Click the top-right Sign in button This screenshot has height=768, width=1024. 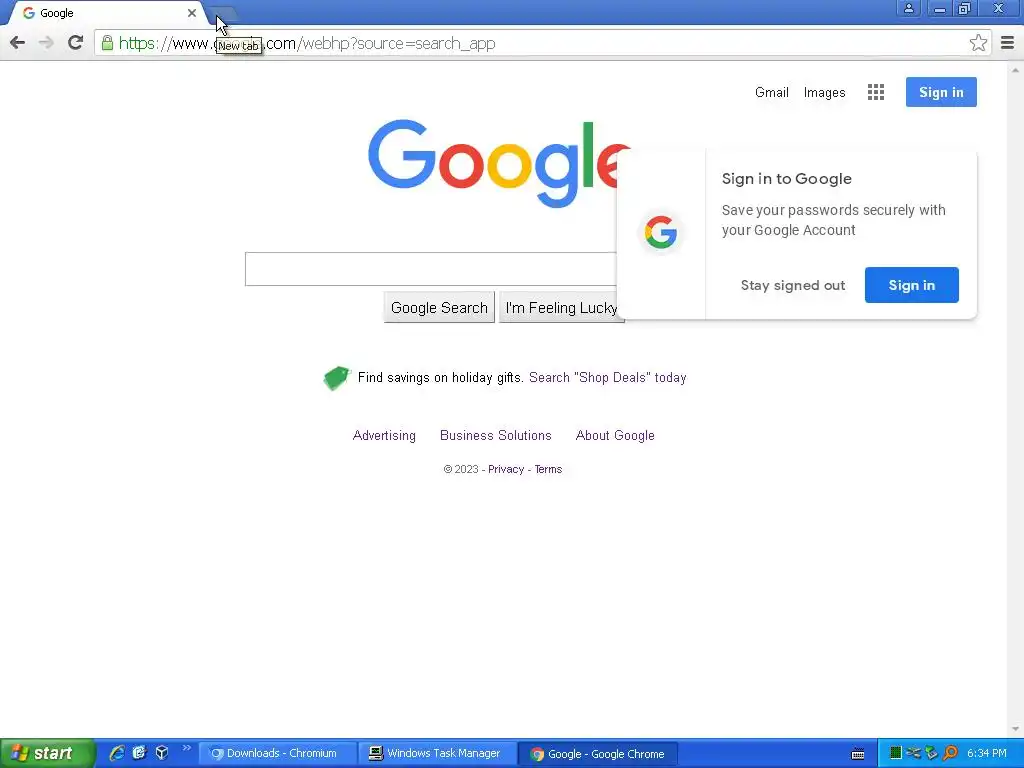point(941,92)
